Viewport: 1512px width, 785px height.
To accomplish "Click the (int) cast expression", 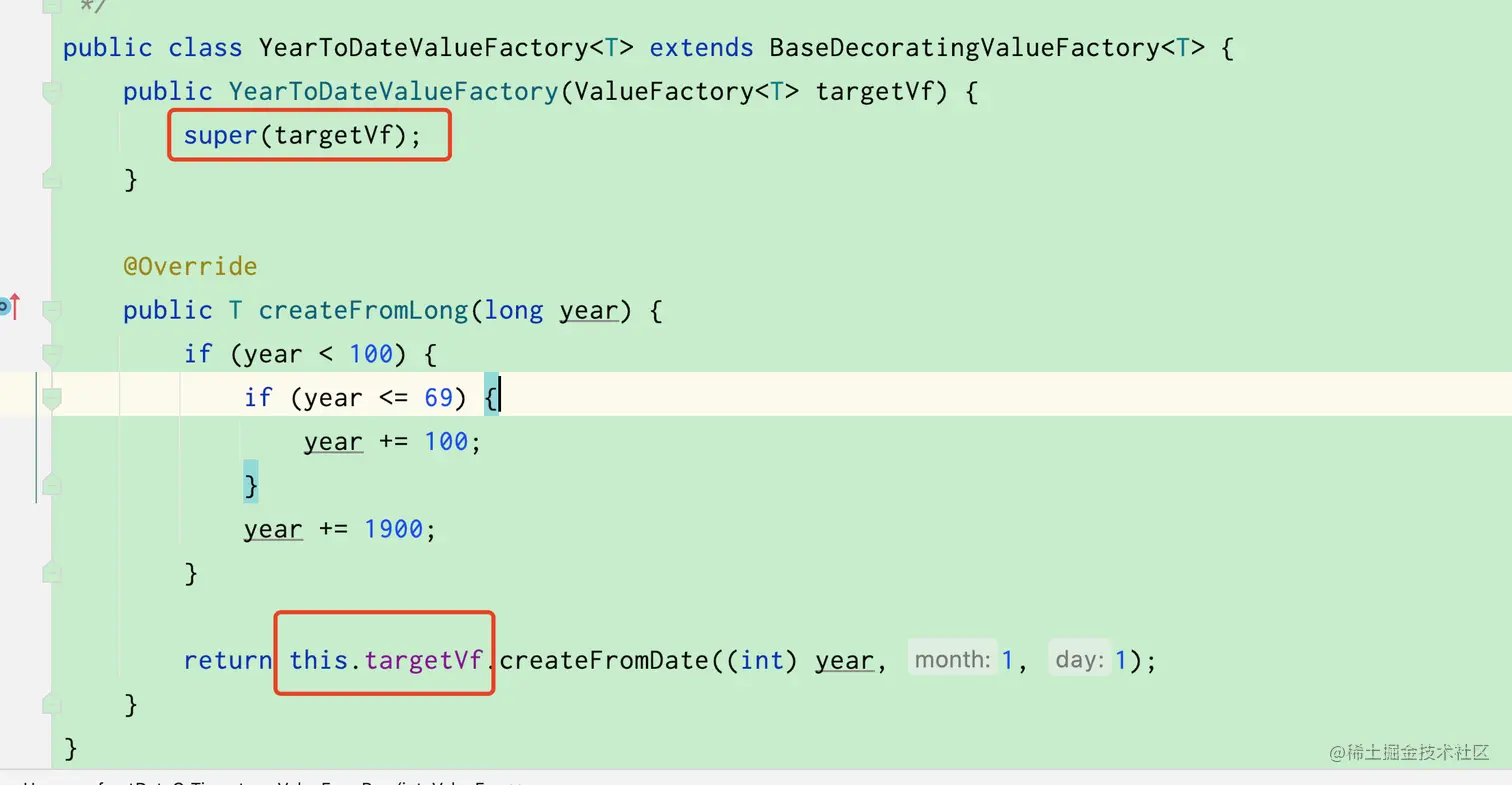I will click(x=762, y=660).
